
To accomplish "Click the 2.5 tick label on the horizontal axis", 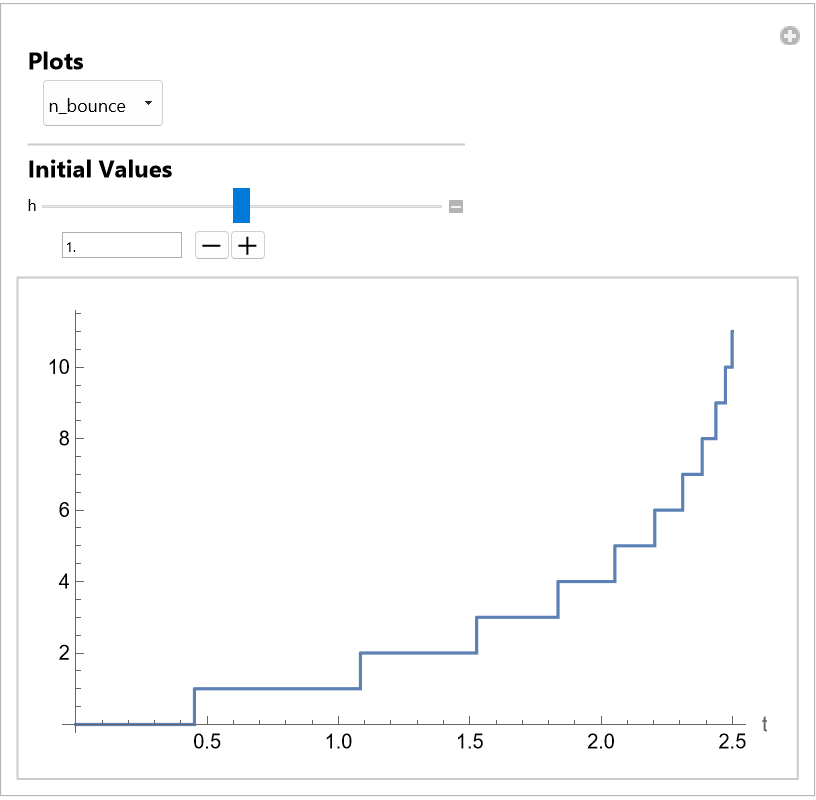I will pos(732,745).
